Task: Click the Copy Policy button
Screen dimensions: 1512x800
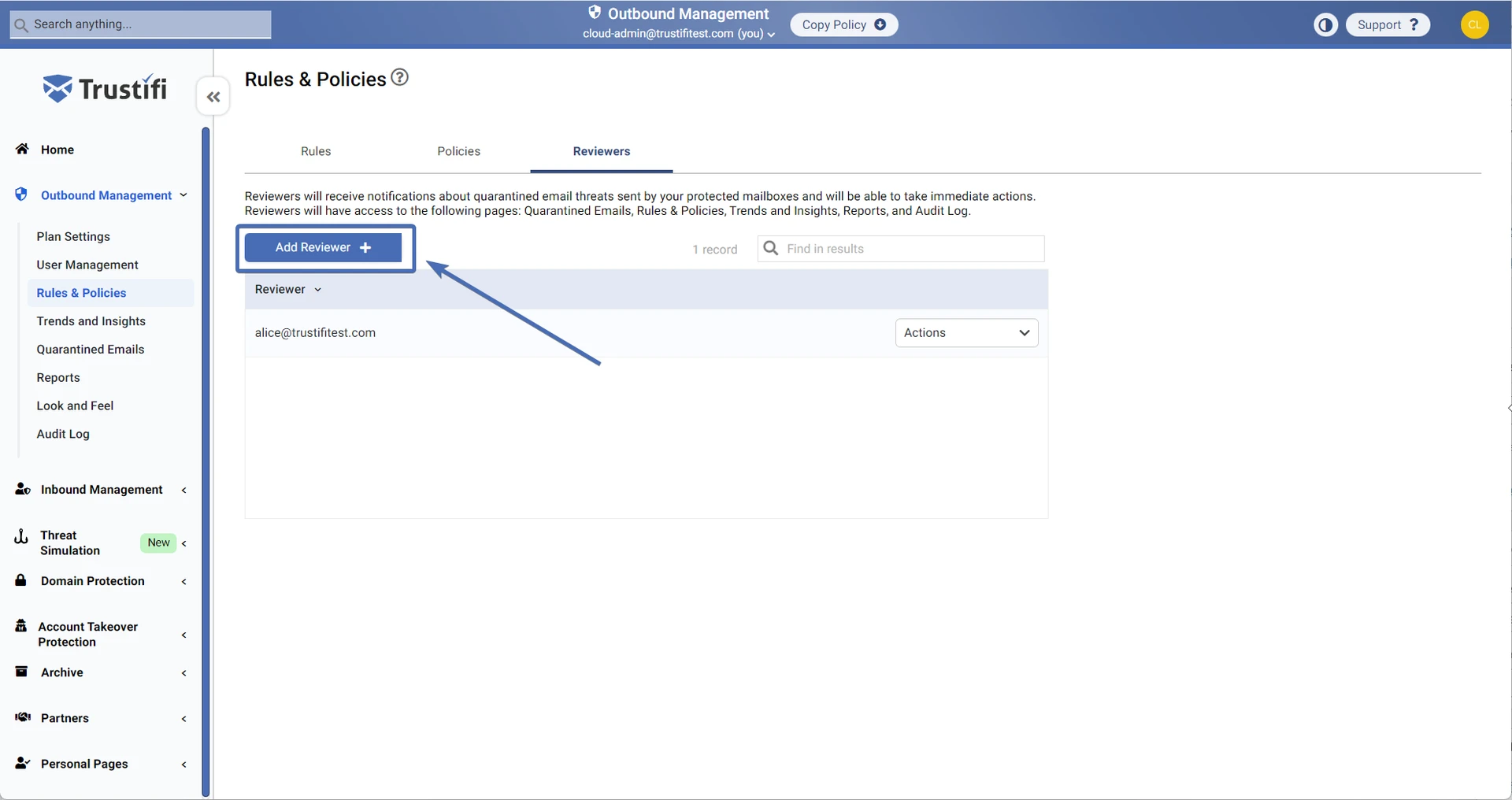Action: click(843, 24)
